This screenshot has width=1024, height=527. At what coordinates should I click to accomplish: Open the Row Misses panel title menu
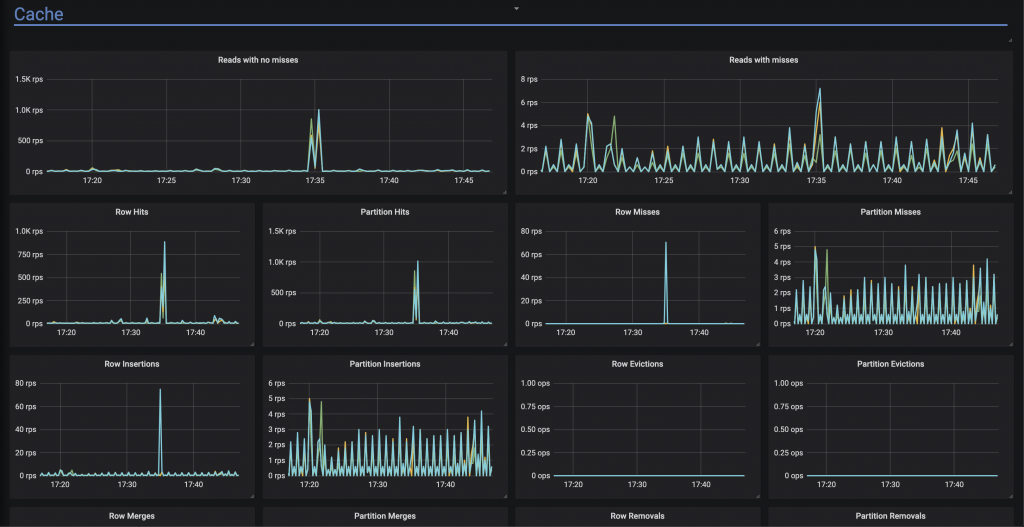[637, 212]
